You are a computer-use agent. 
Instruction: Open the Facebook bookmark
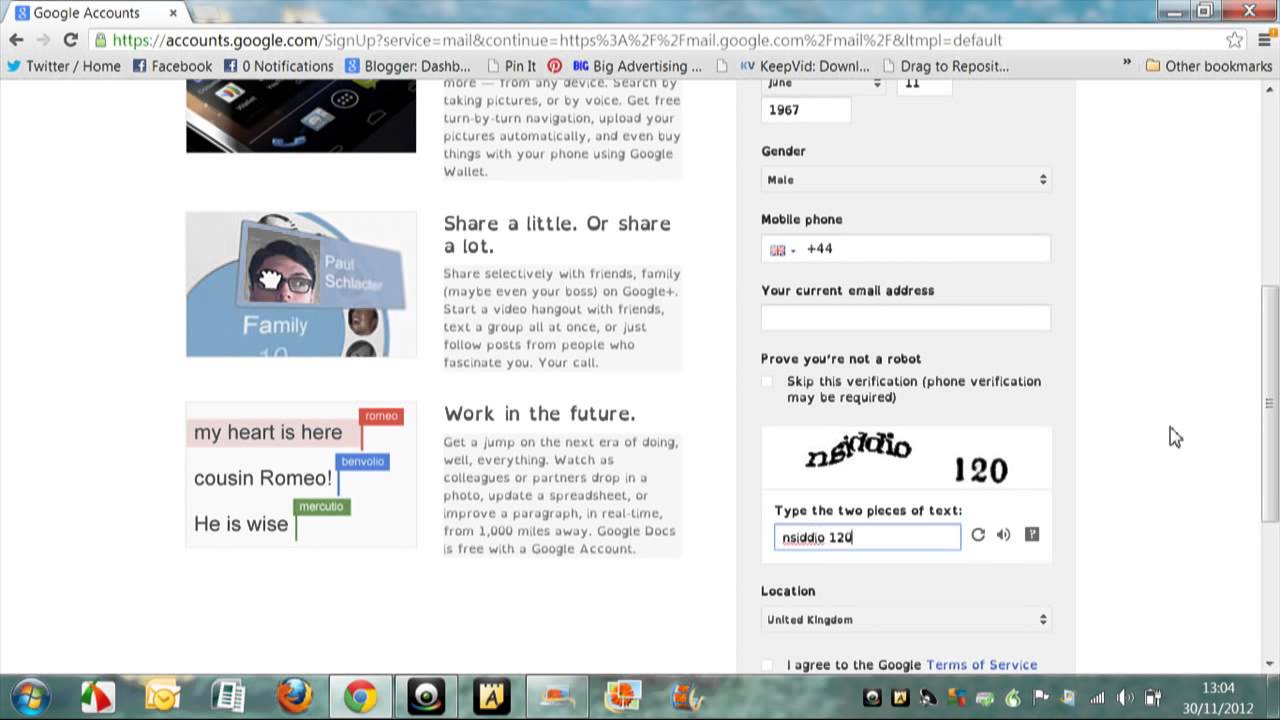tap(171, 66)
